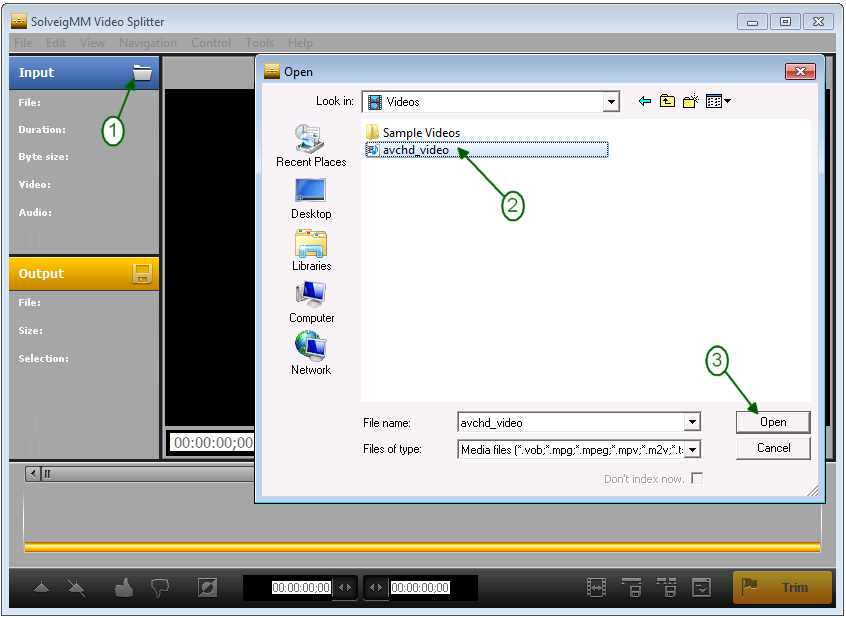
Task: Browse the Network location
Action: (311, 354)
